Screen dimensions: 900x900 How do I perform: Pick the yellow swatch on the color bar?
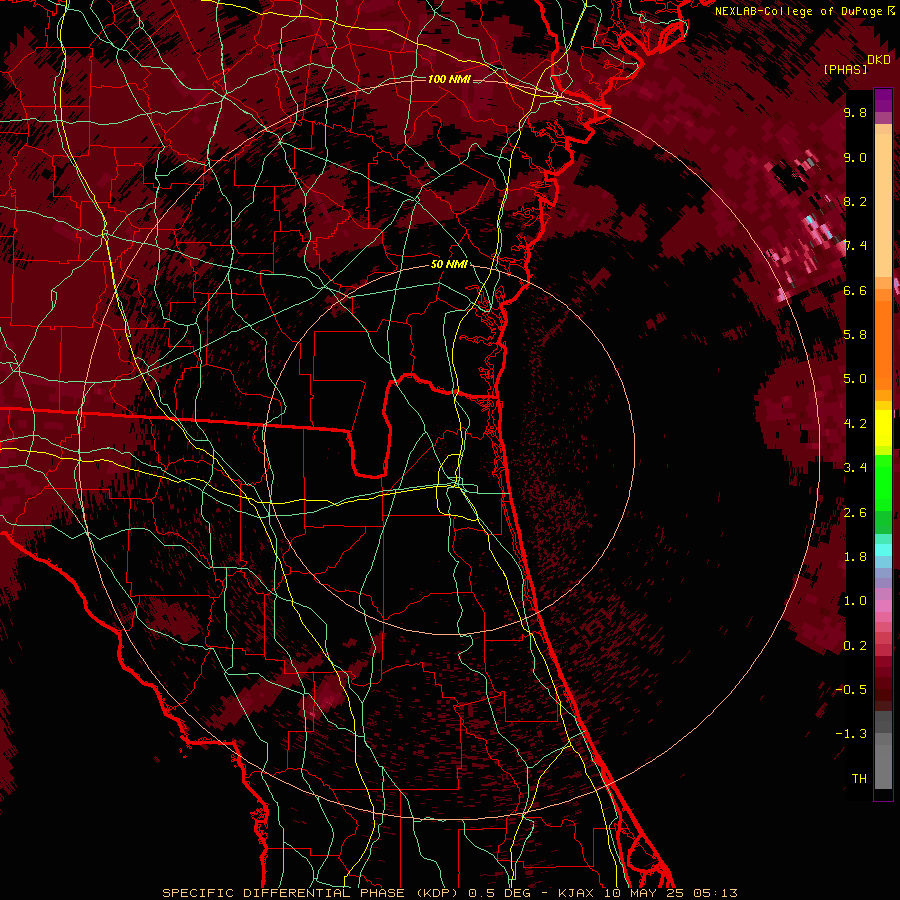coord(883,428)
